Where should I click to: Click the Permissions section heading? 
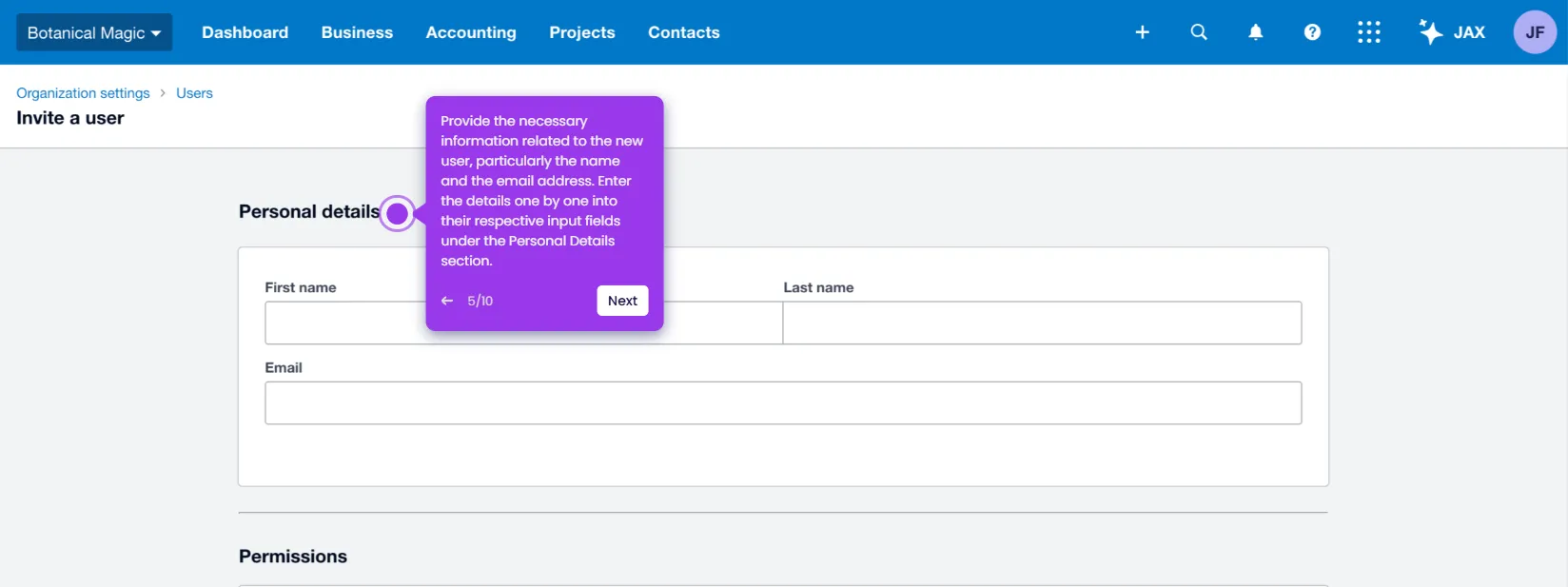click(x=293, y=557)
